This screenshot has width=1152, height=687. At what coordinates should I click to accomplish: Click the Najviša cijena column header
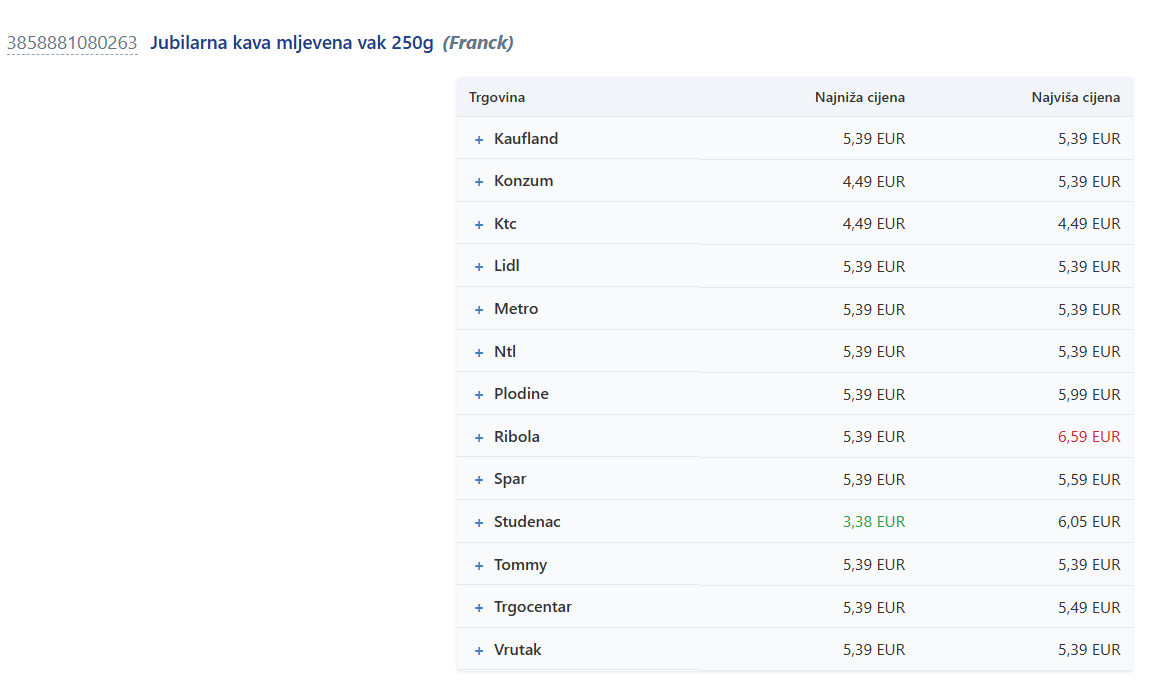click(1075, 97)
